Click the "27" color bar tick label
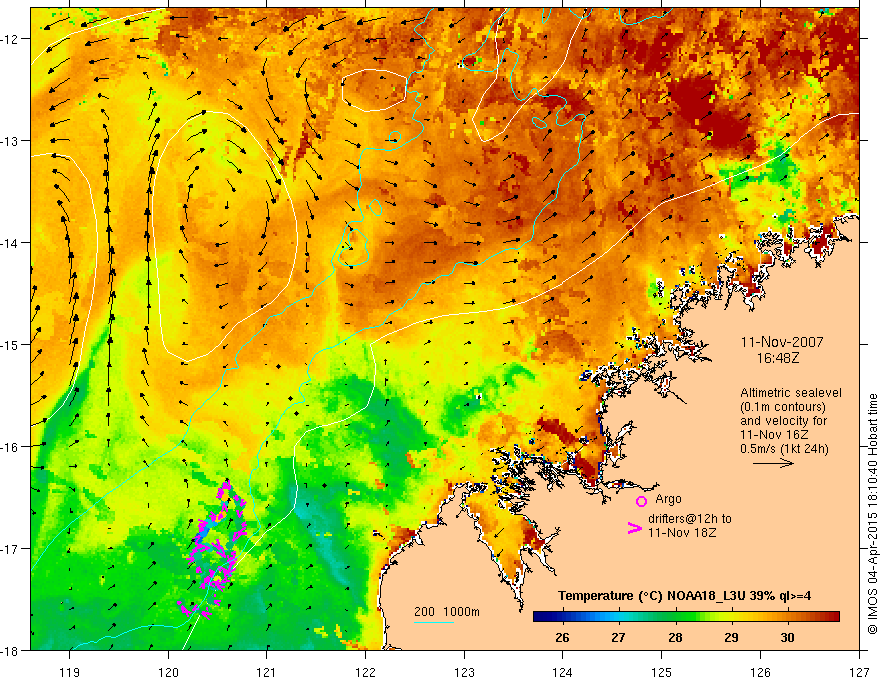 [x=618, y=637]
